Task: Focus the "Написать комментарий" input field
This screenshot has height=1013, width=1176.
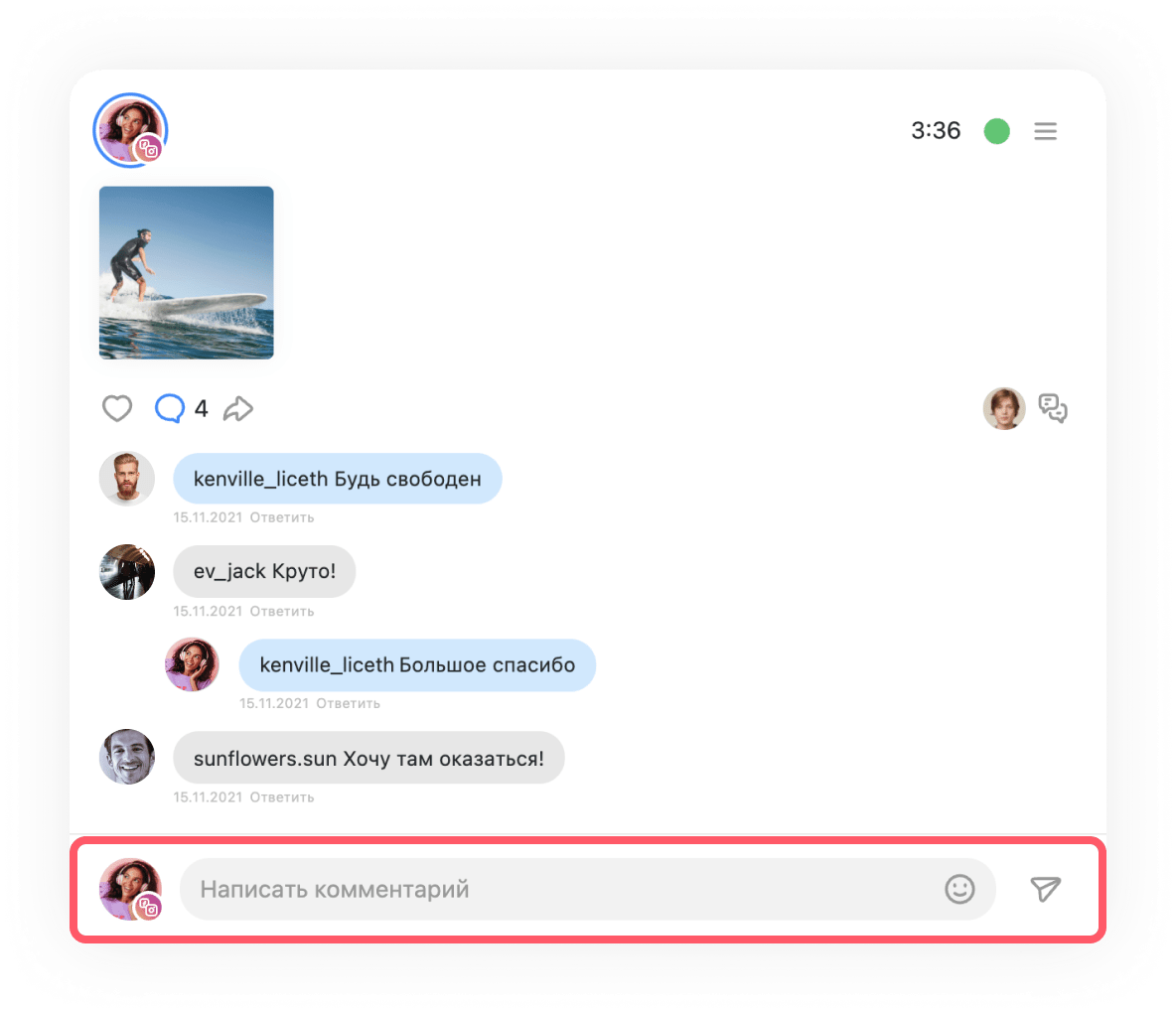Action: point(588,889)
